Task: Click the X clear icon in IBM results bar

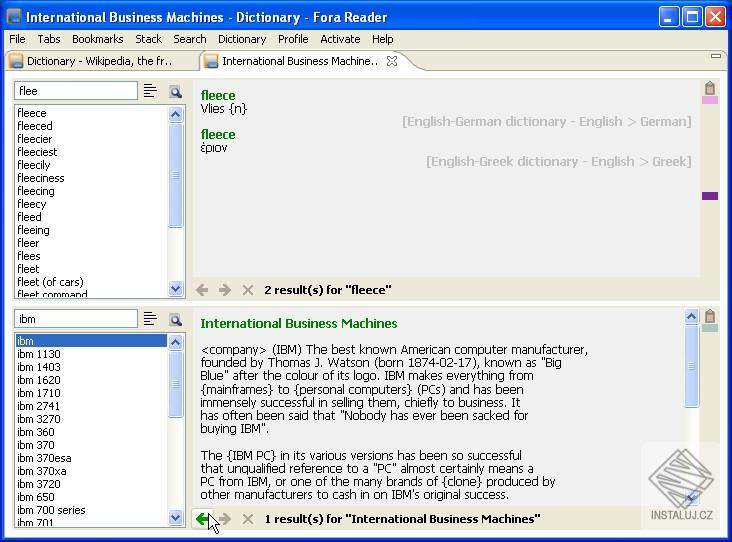Action: (x=248, y=519)
